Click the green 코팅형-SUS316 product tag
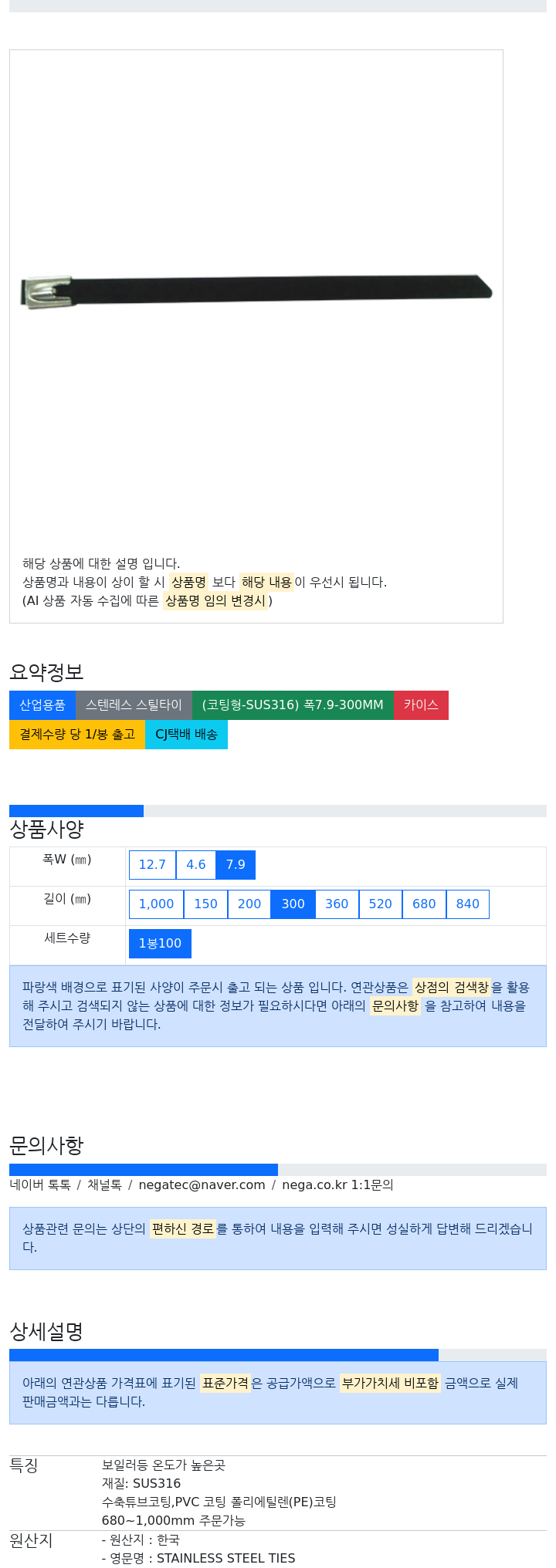The image size is (556, 1568). point(293,705)
